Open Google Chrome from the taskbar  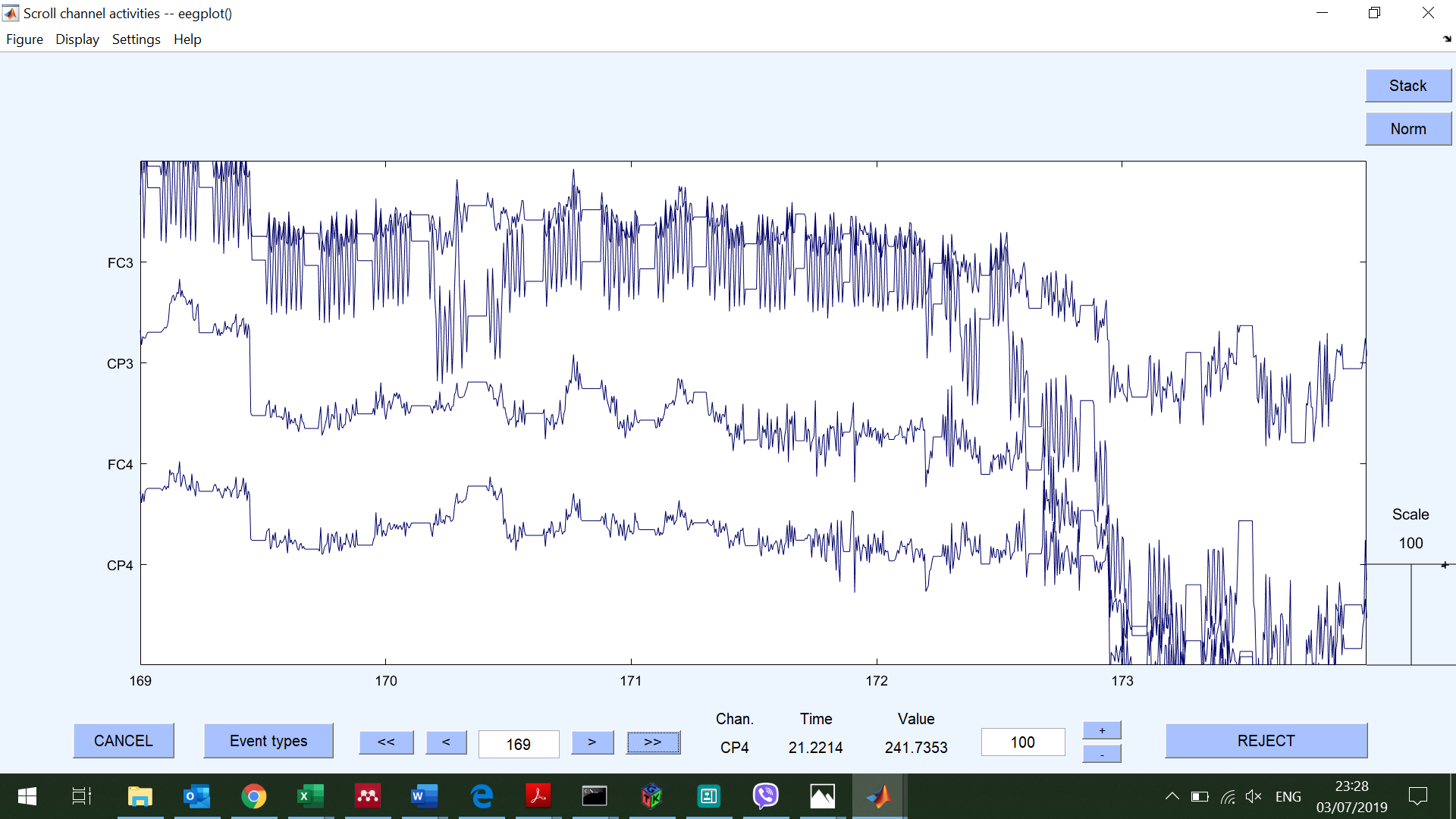point(254,796)
